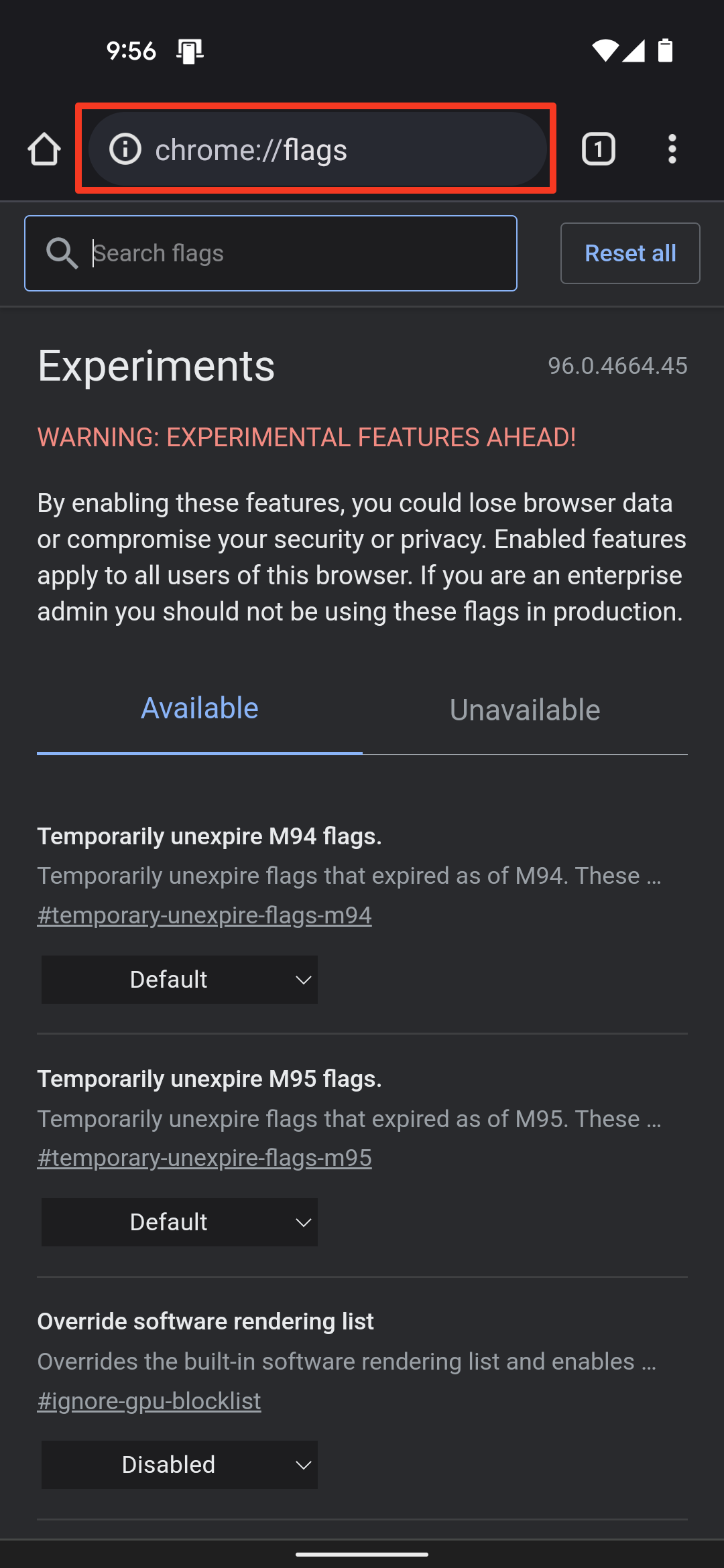
Task: Switch to the Available tab
Action: [200, 709]
